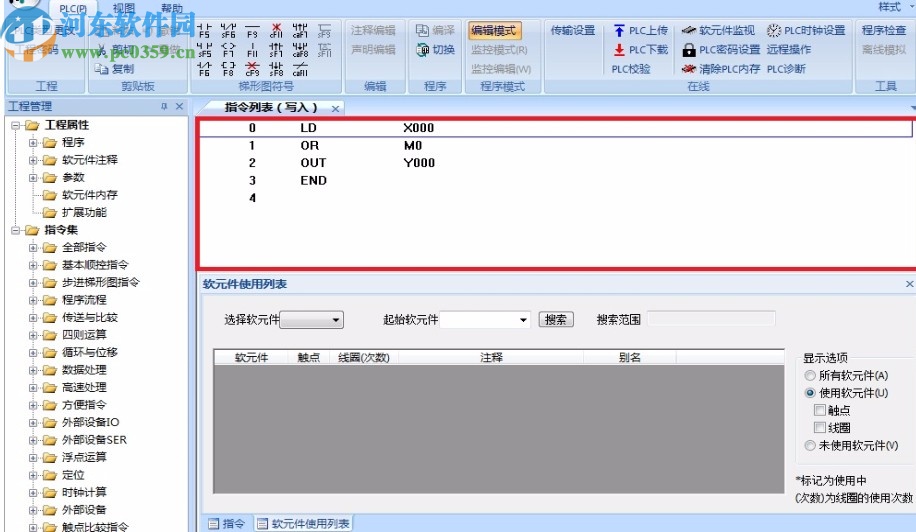Insert vertical line symbol F11
The image size is (916, 532).
coord(252,50)
